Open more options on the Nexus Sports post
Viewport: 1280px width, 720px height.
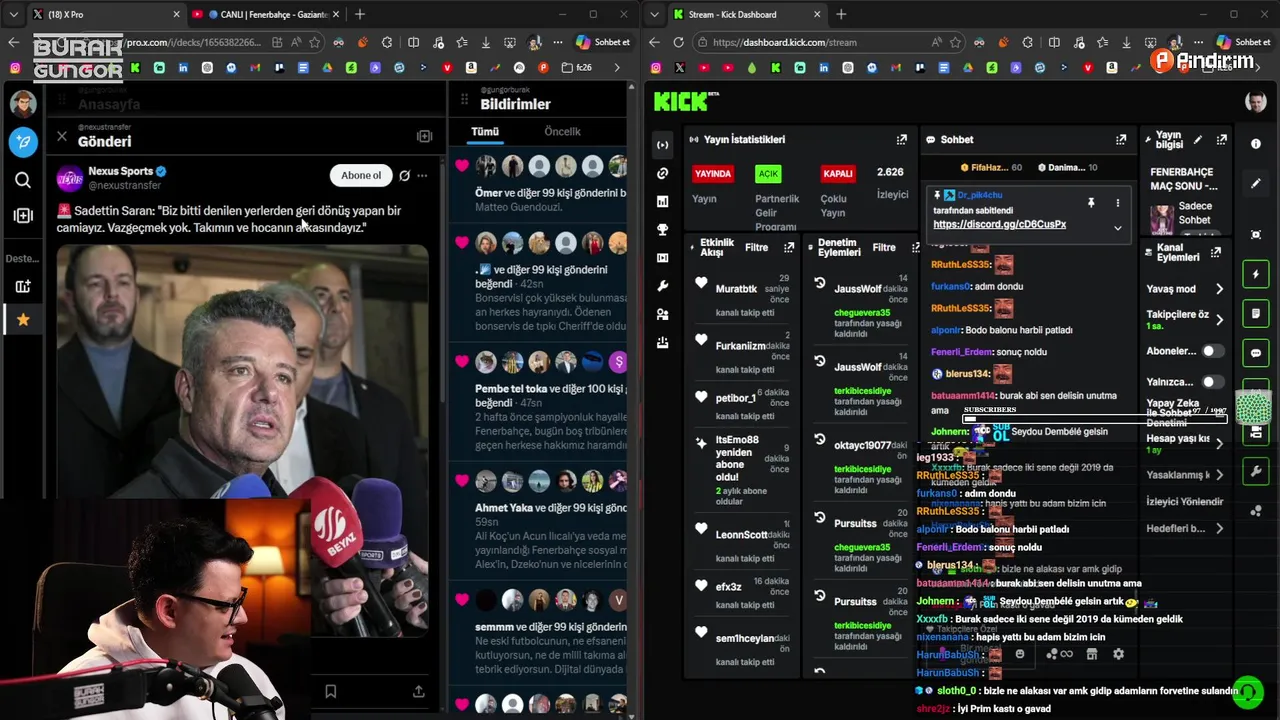point(423,175)
